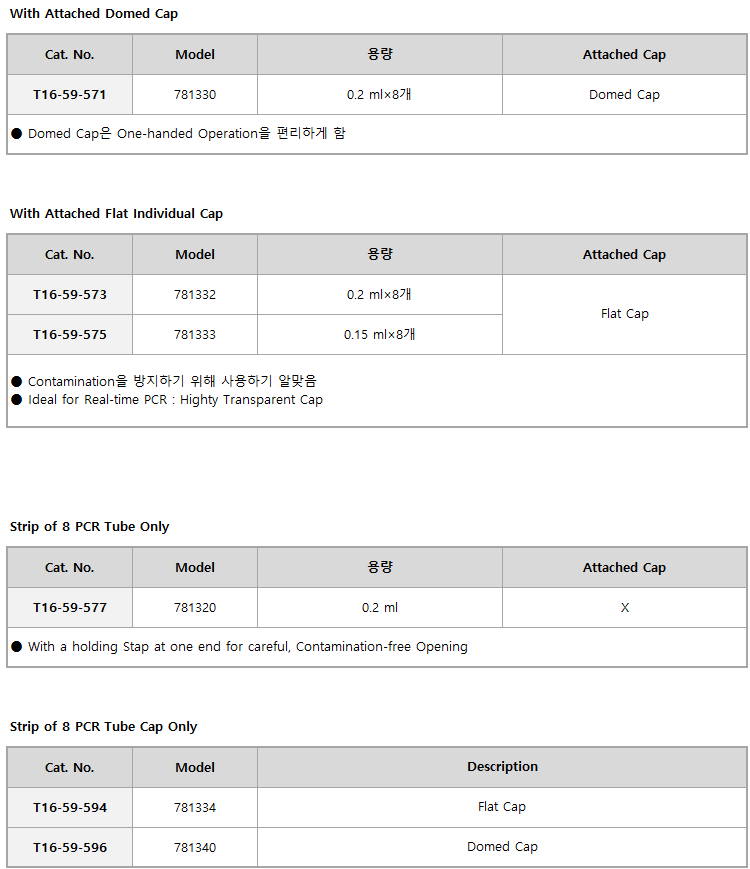Image resolution: width=750 pixels, height=869 pixels.
Task: Click catalog number T16-59-571
Action: point(70,95)
